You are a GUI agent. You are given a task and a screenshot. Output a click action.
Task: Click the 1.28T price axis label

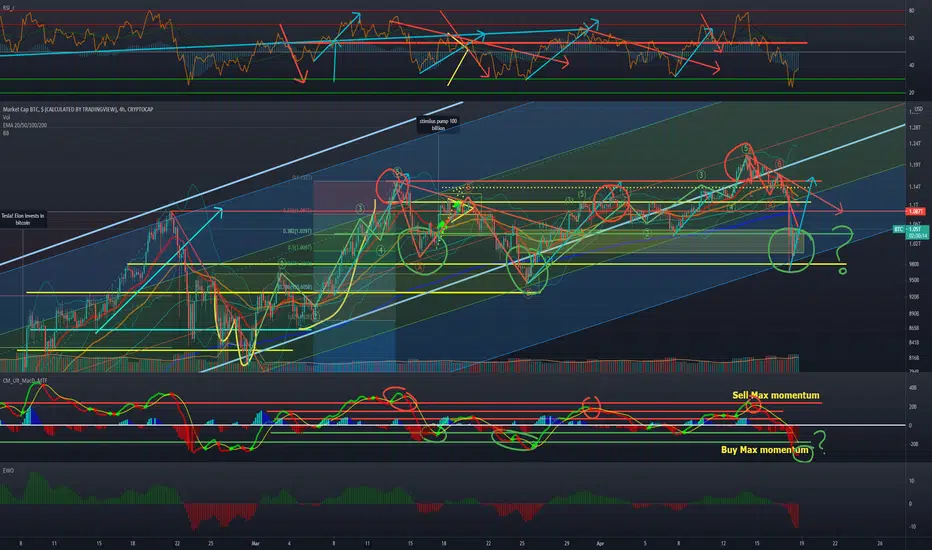[915, 127]
